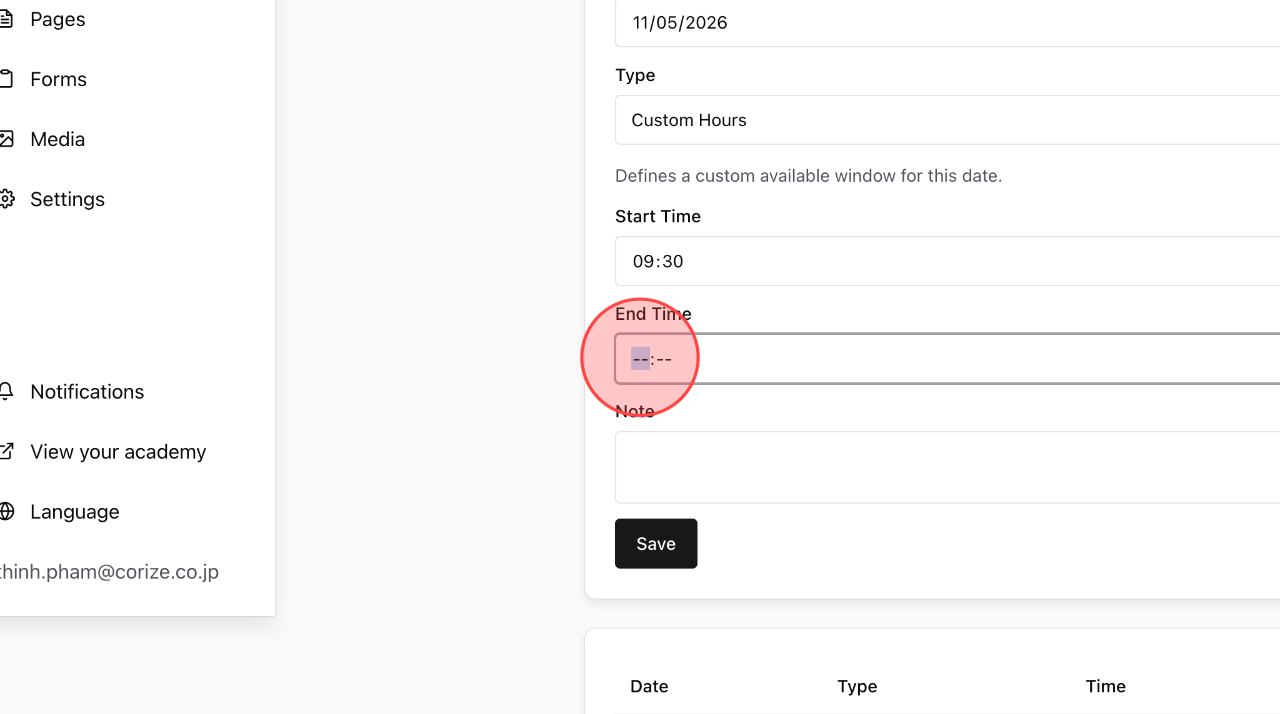Image resolution: width=1280 pixels, height=714 pixels.
Task: Click the Save button
Action: 656,544
